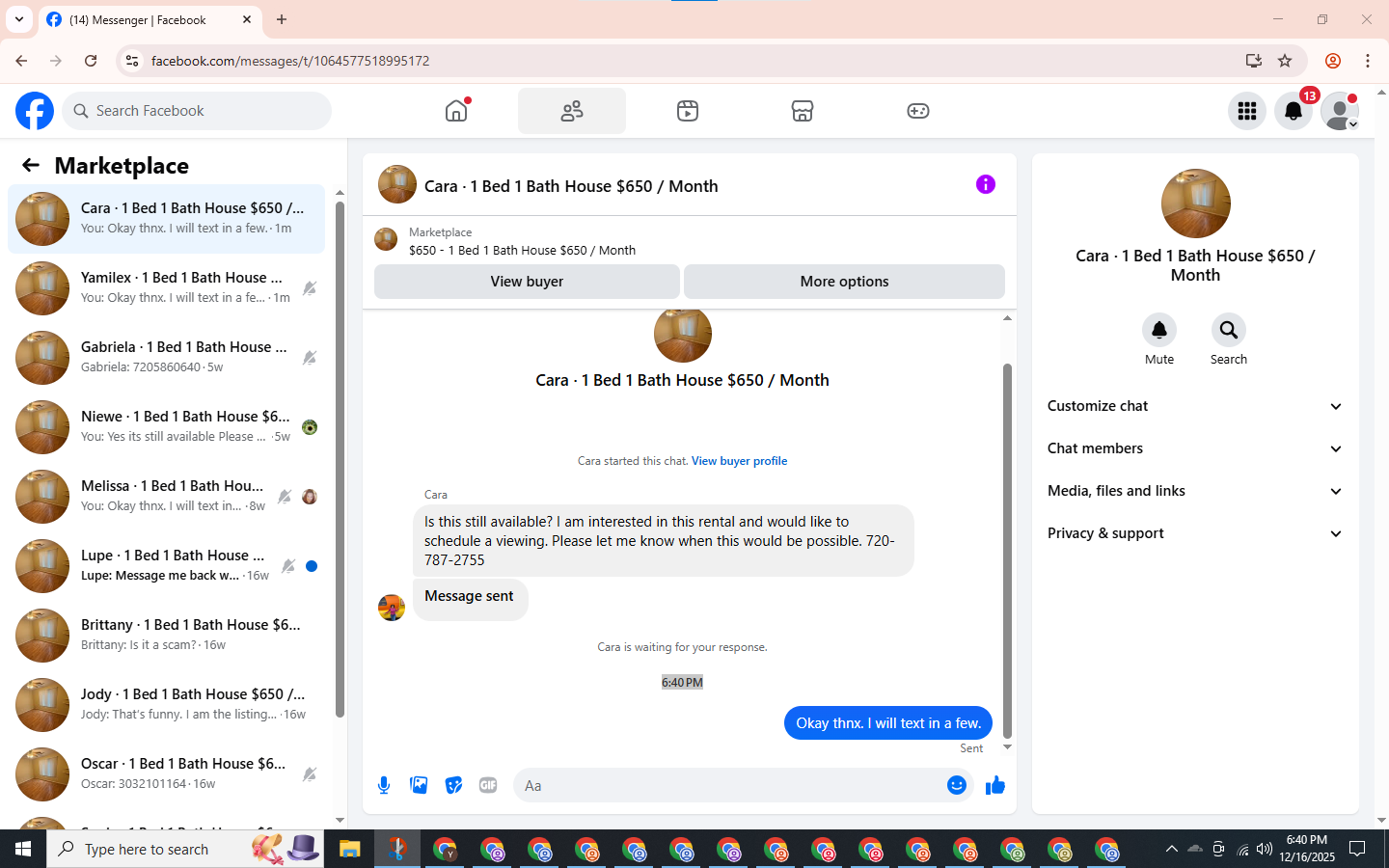Click the blue unread dot on Lupe row

pos(312,566)
